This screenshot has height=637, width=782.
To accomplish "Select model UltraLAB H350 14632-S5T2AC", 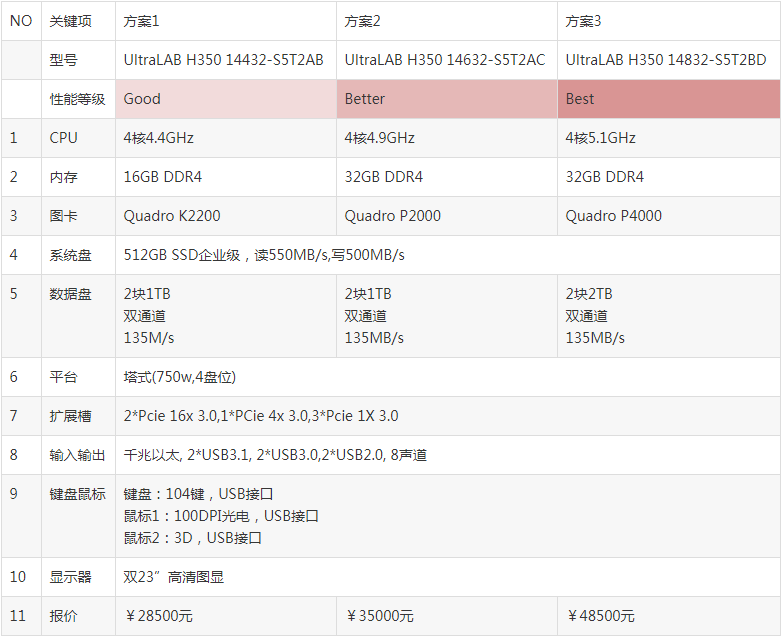I will coord(445,60).
